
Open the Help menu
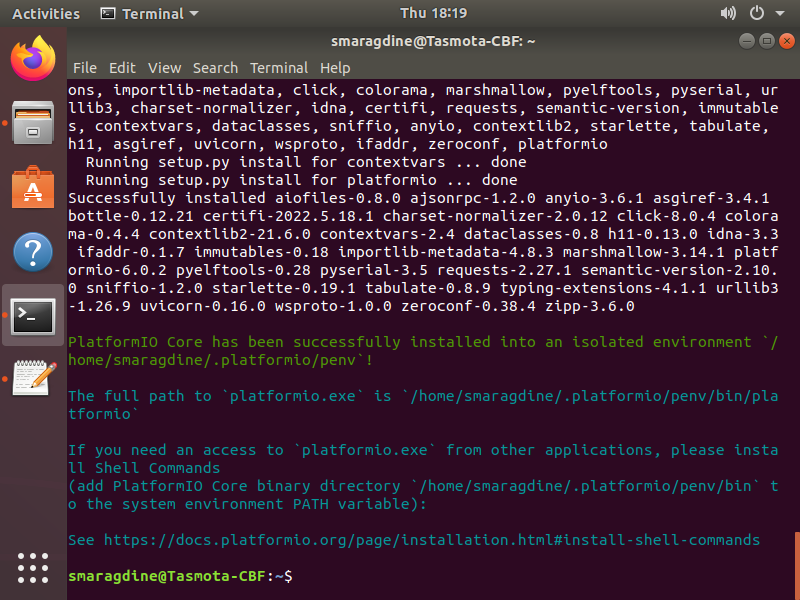[335, 68]
